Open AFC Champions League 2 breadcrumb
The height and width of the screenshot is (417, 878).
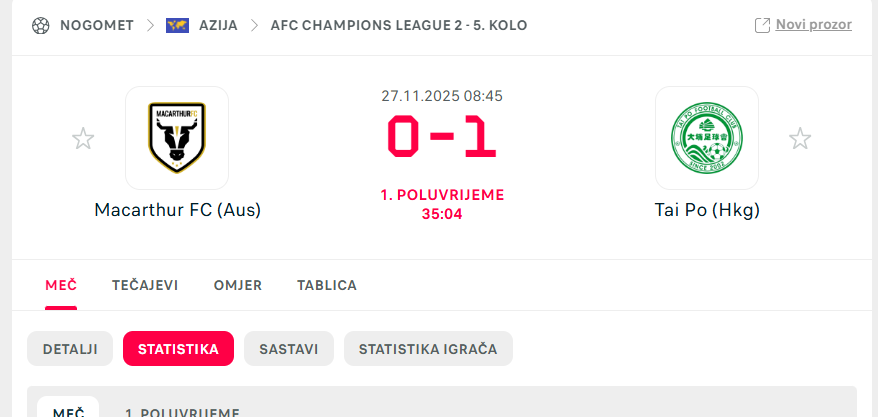click(x=399, y=25)
